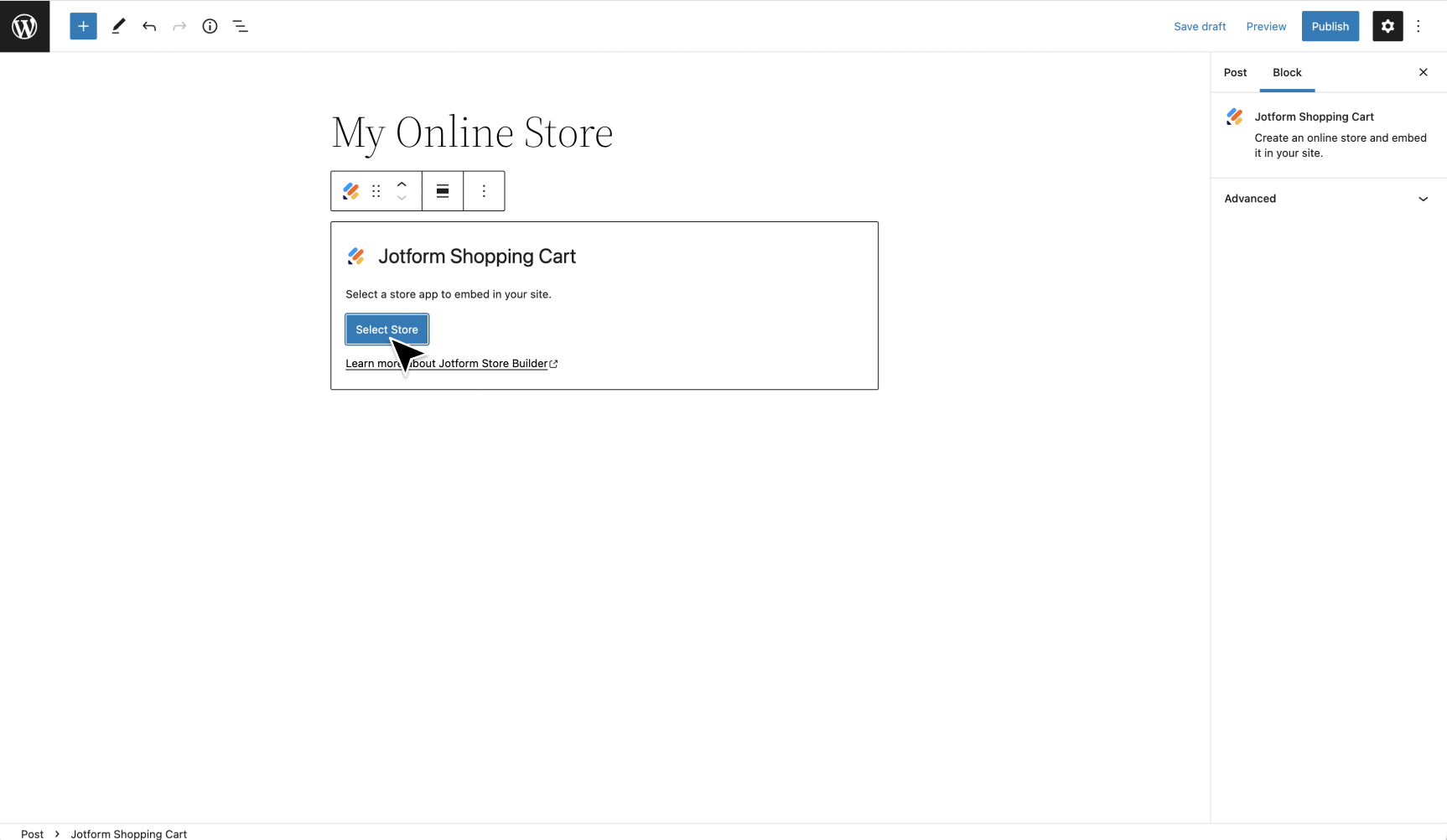Close the settings sidebar
1447x840 pixels.
1424,72
